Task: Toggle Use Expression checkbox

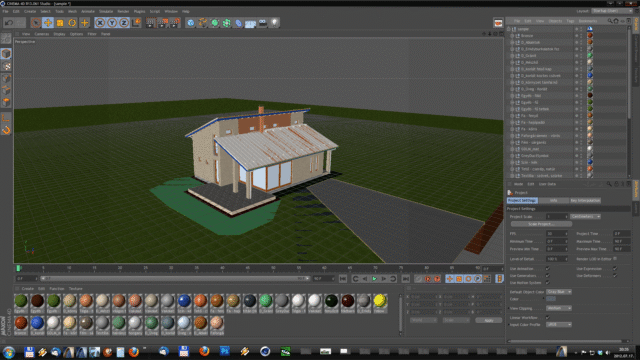Action: pyautogui.click(x=615, y=269)
